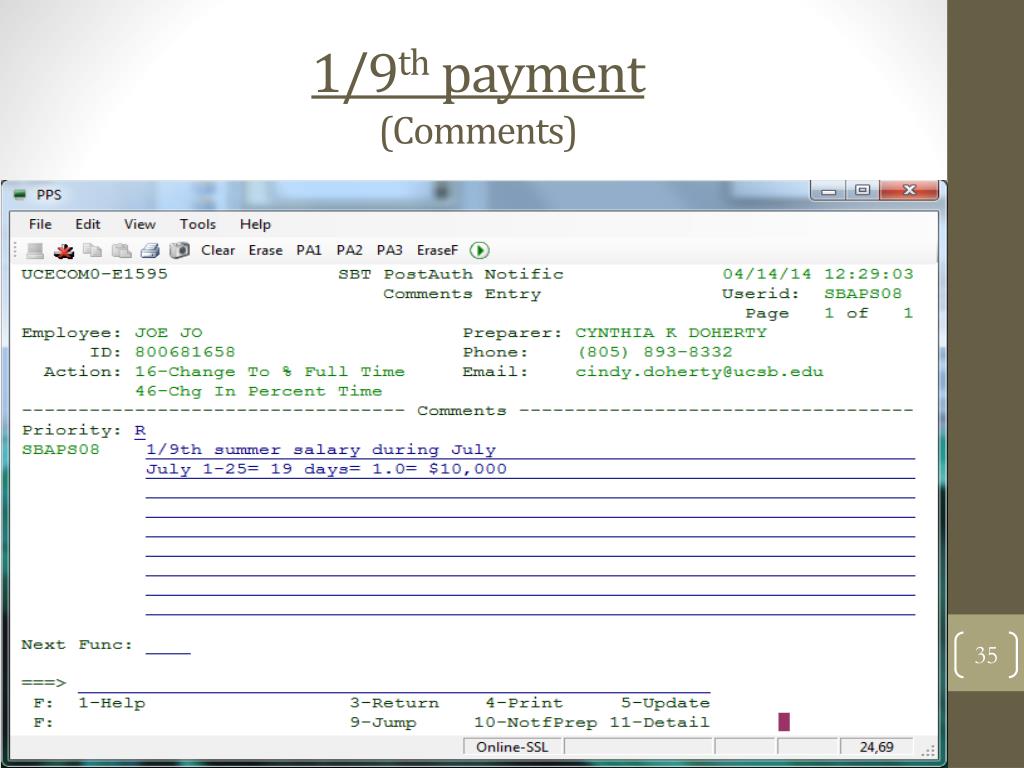Viewport: 1024px width, 768px height.
Task: Click the connect computer icon in toolbar
Action: [35, 250]
